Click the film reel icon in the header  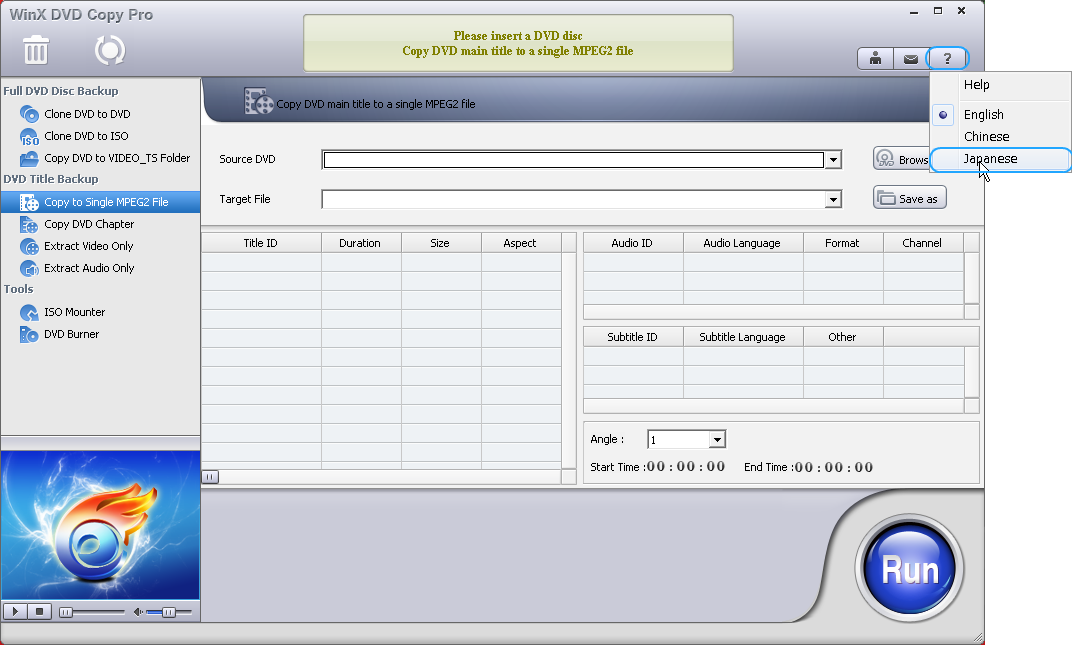point(258,101)
